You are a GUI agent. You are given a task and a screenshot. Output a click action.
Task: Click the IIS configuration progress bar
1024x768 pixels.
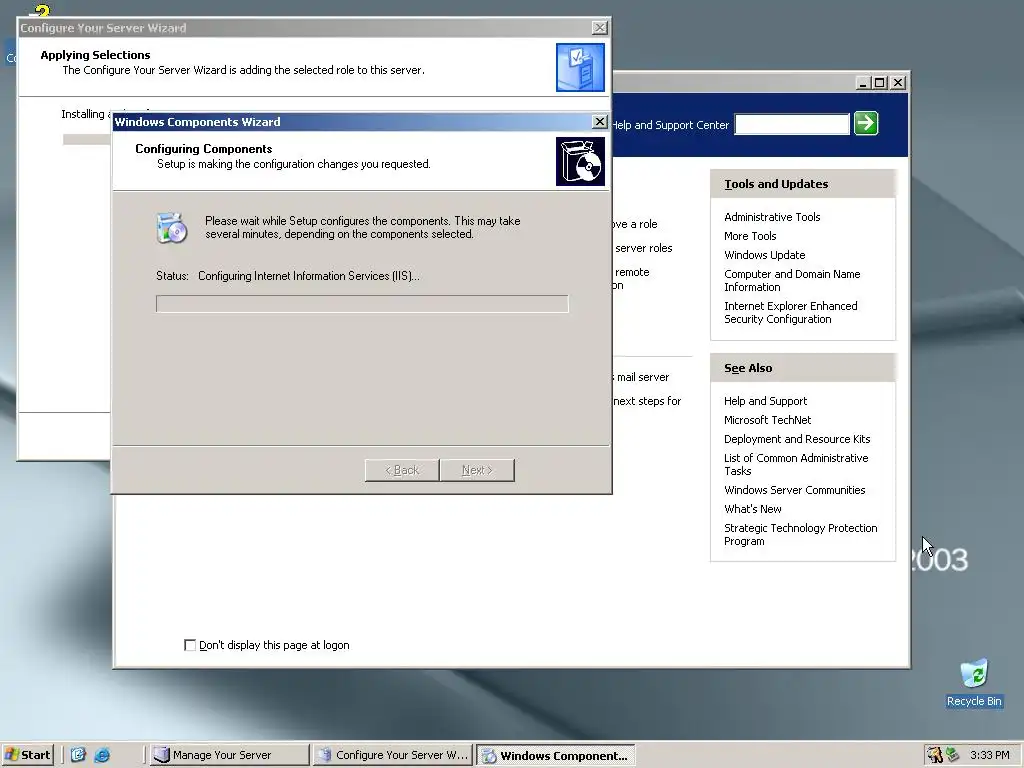pyautogui.click(x=362, y=304)
